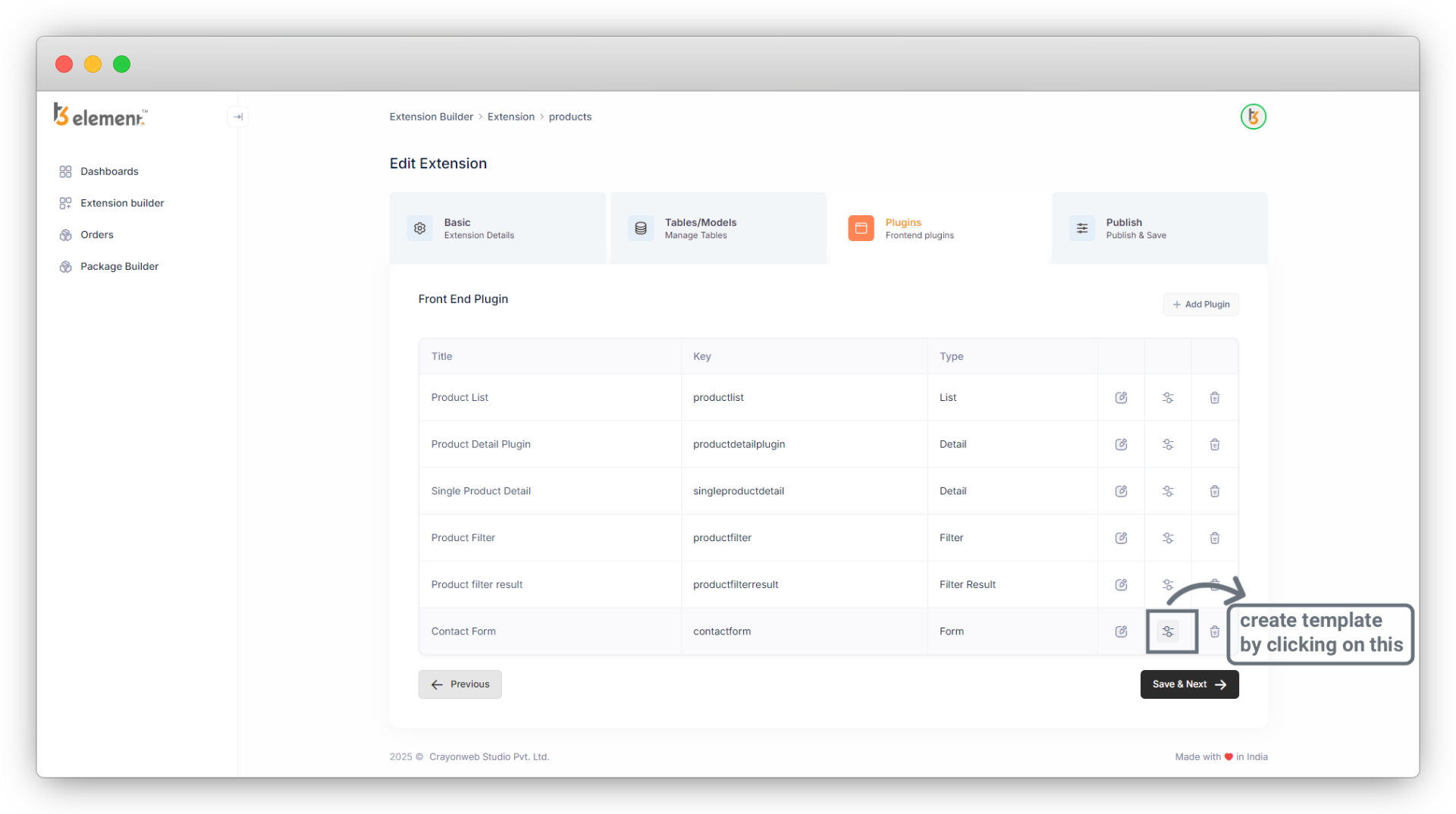Image resolution: width=1456 pixels, height=814 pixels.
Task: Select Package Builder from sidebar
Action: (119, 267)
